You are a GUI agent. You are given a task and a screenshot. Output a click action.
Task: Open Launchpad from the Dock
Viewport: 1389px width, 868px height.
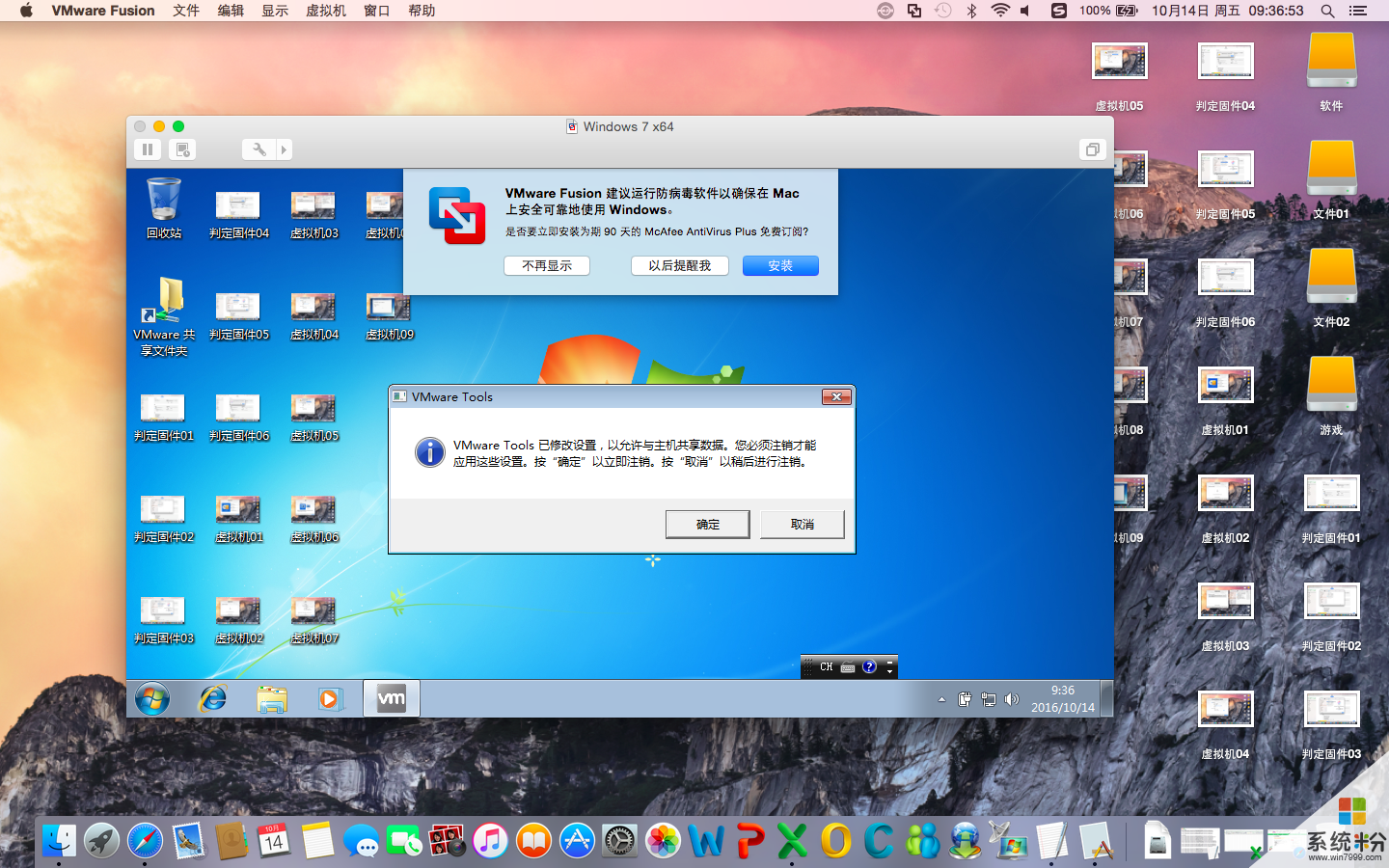(x=101, y=840)
